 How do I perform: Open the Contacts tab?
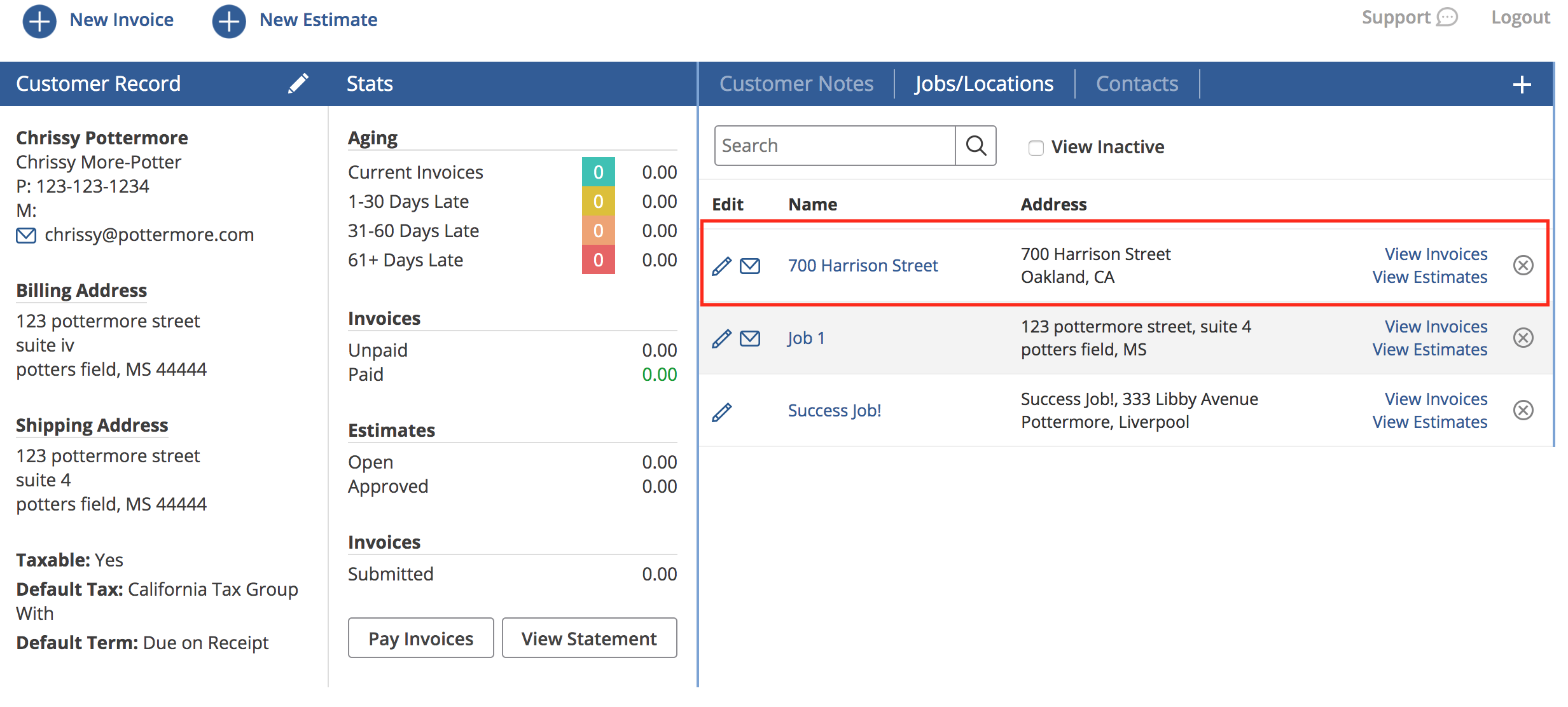(1137, 83)
